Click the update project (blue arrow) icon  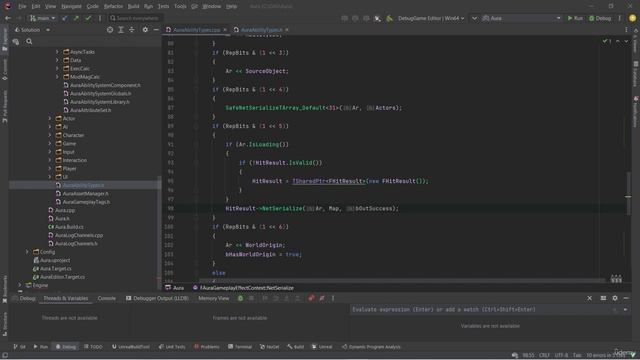point(64,18)
